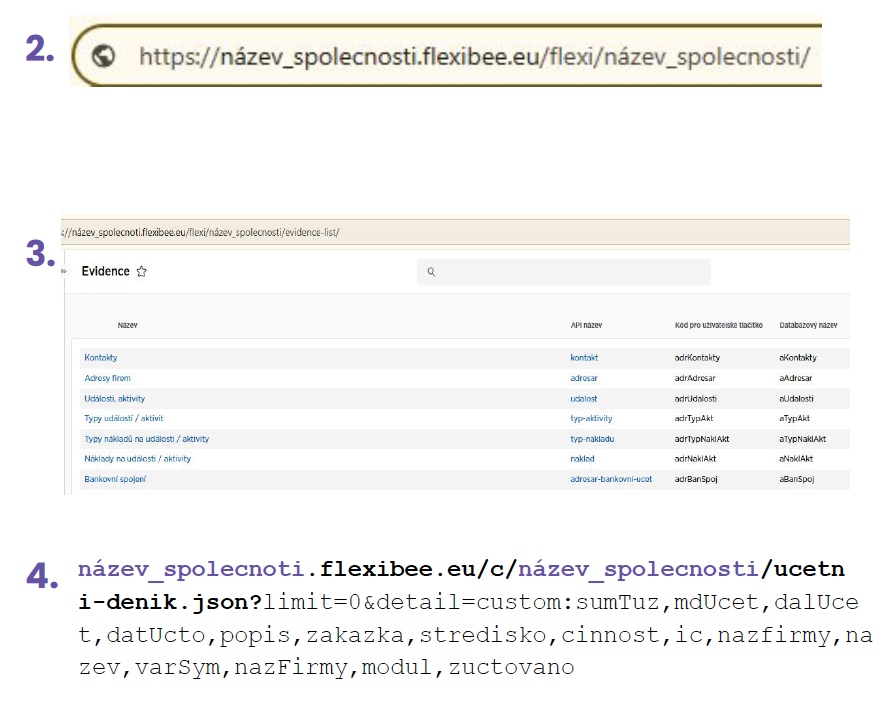The height and width of the screenshot is (701, 886).
Task: Open the Typy událostí / aktivit link
Action: point(124,418)
